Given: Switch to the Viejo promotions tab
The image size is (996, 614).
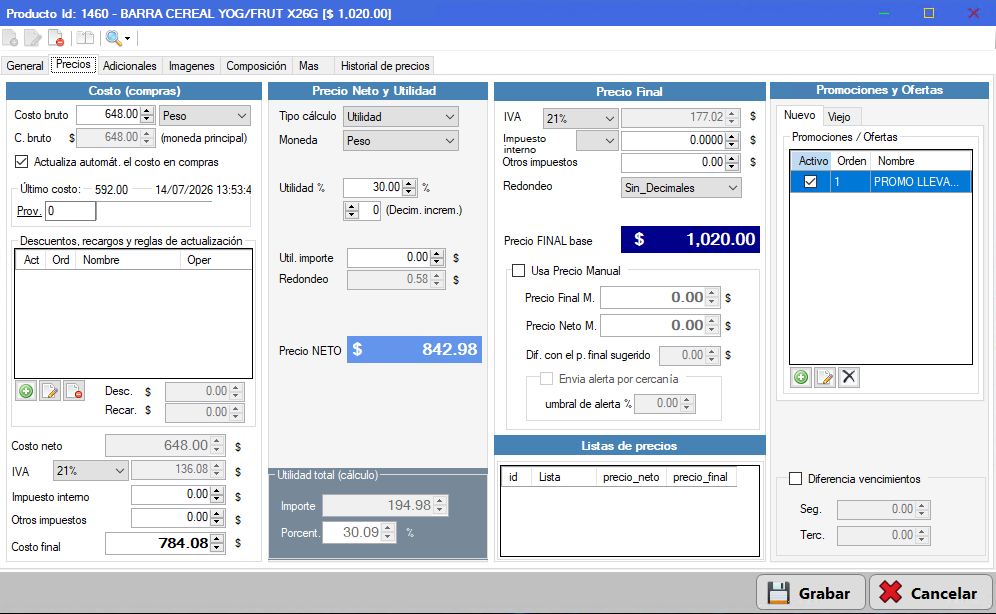Looking at the screenshot, I should click(x=839, y=117).
